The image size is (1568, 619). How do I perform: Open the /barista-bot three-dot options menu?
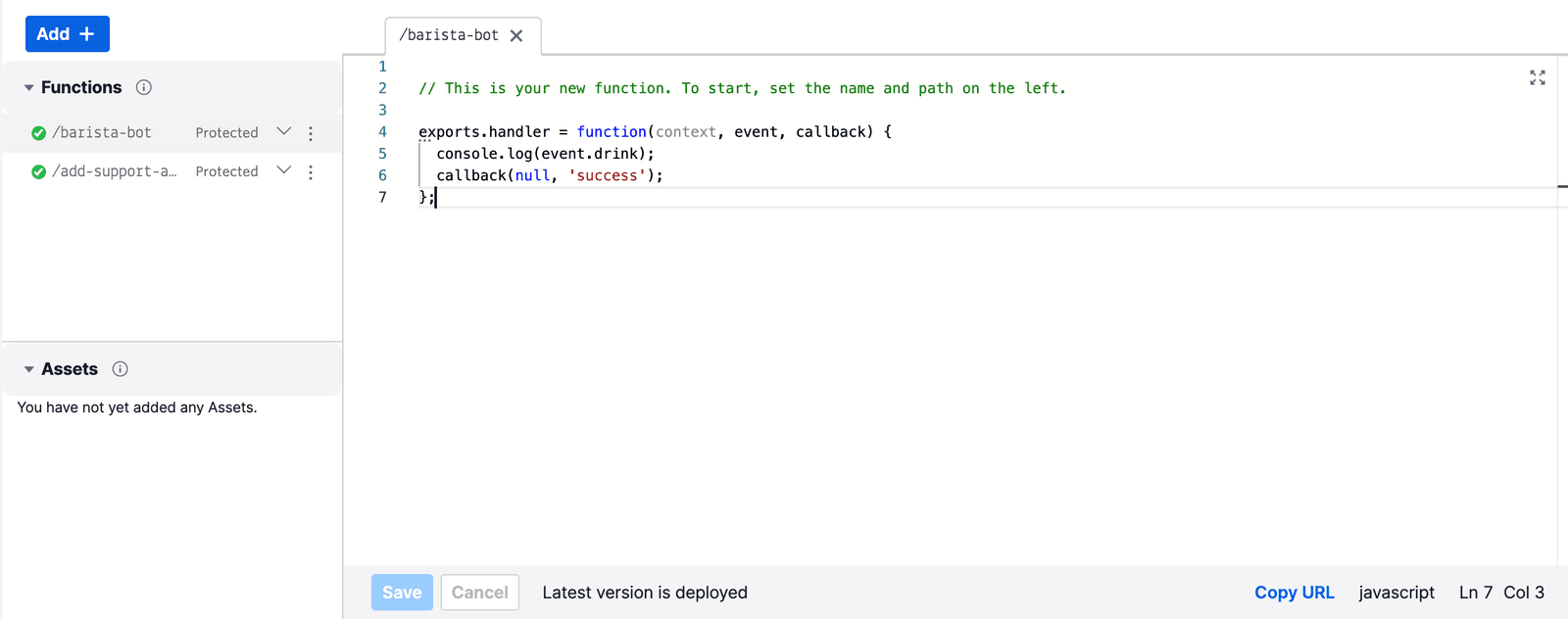pos(311,133)
